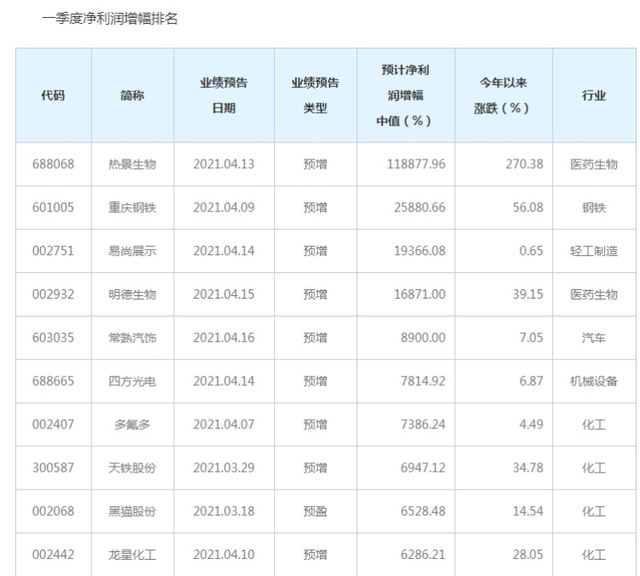Select the name 热景生物
Image resolution: width=640 pixels, height=576 pixels.
point(132,164)
